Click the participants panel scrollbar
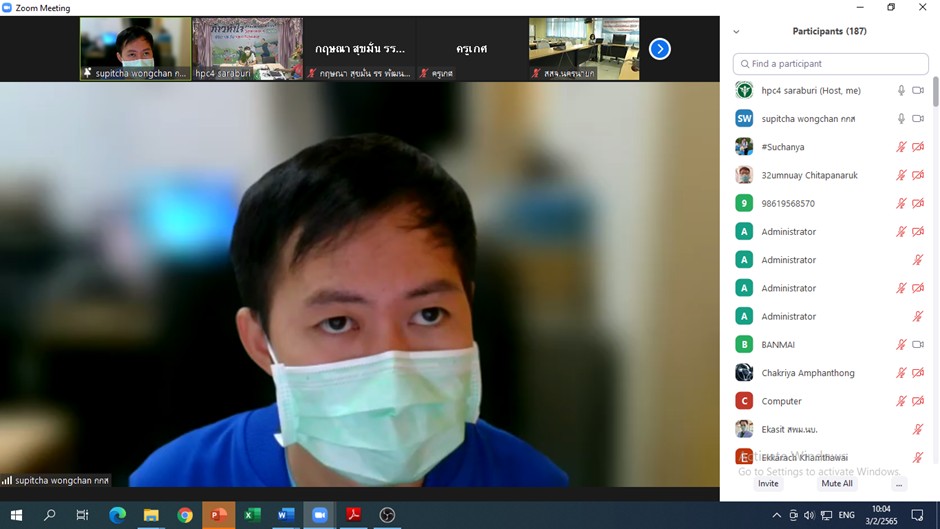940x529 pixels. click(936, 92)
